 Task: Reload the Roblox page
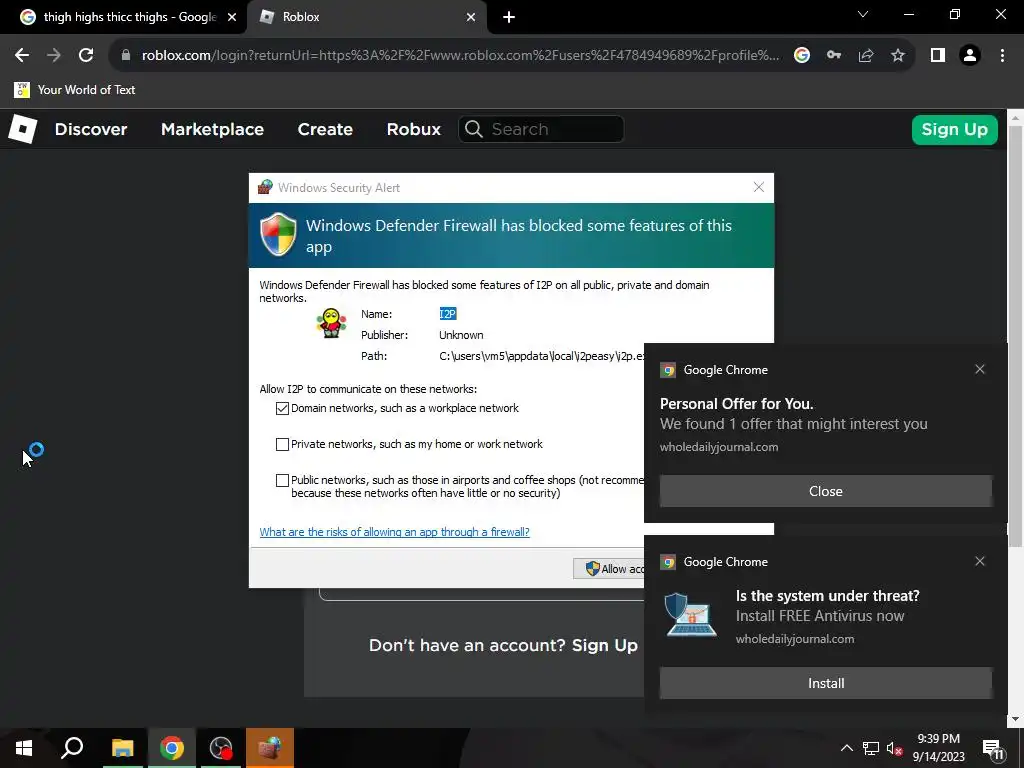click(86, 56)
